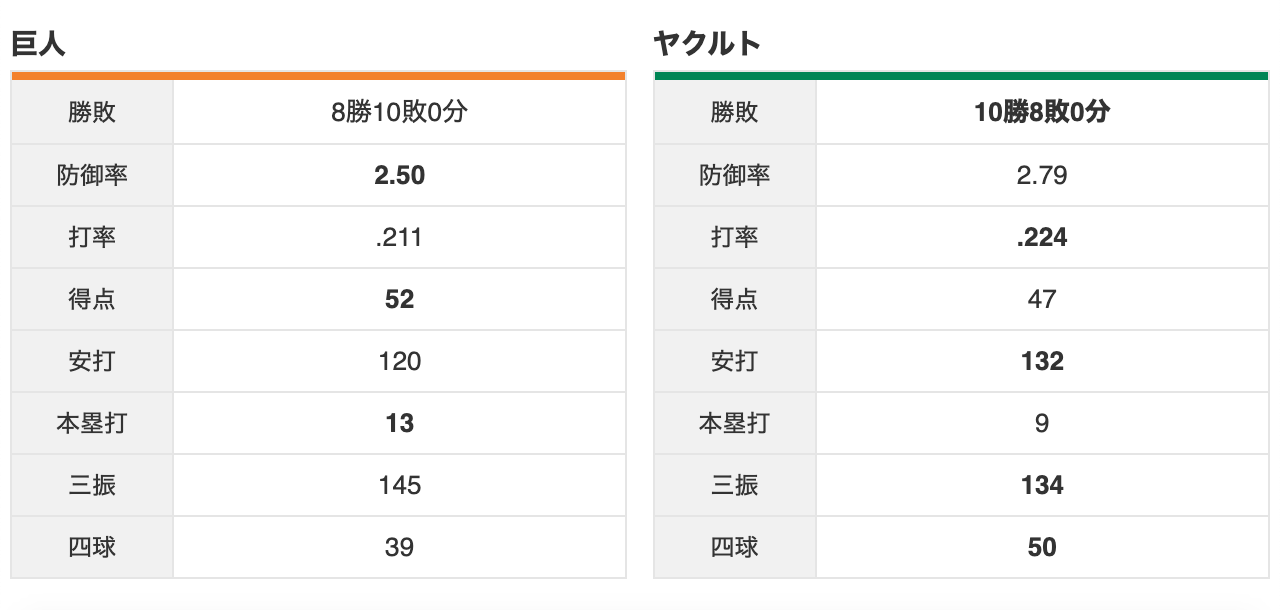The height and width of the screenshot is (610, 1280).
Task: Click 巨人's 防御率 value 2.50
Action: pyautogui.click(x=399, y=176)
